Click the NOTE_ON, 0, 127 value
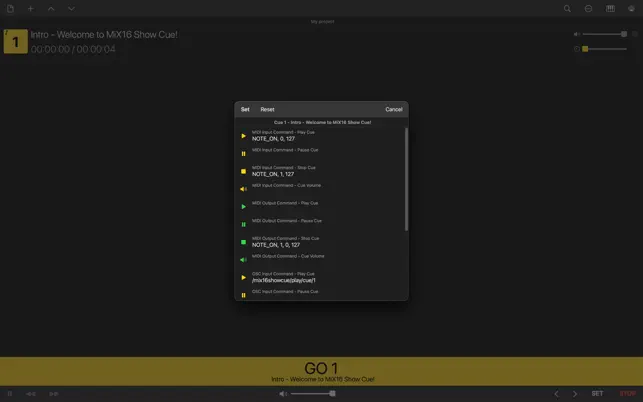 [273, 139]
